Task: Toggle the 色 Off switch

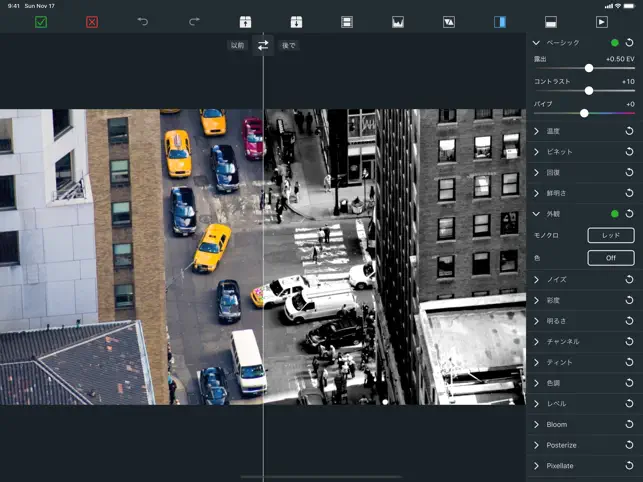Action: click(x=610, y=258)
